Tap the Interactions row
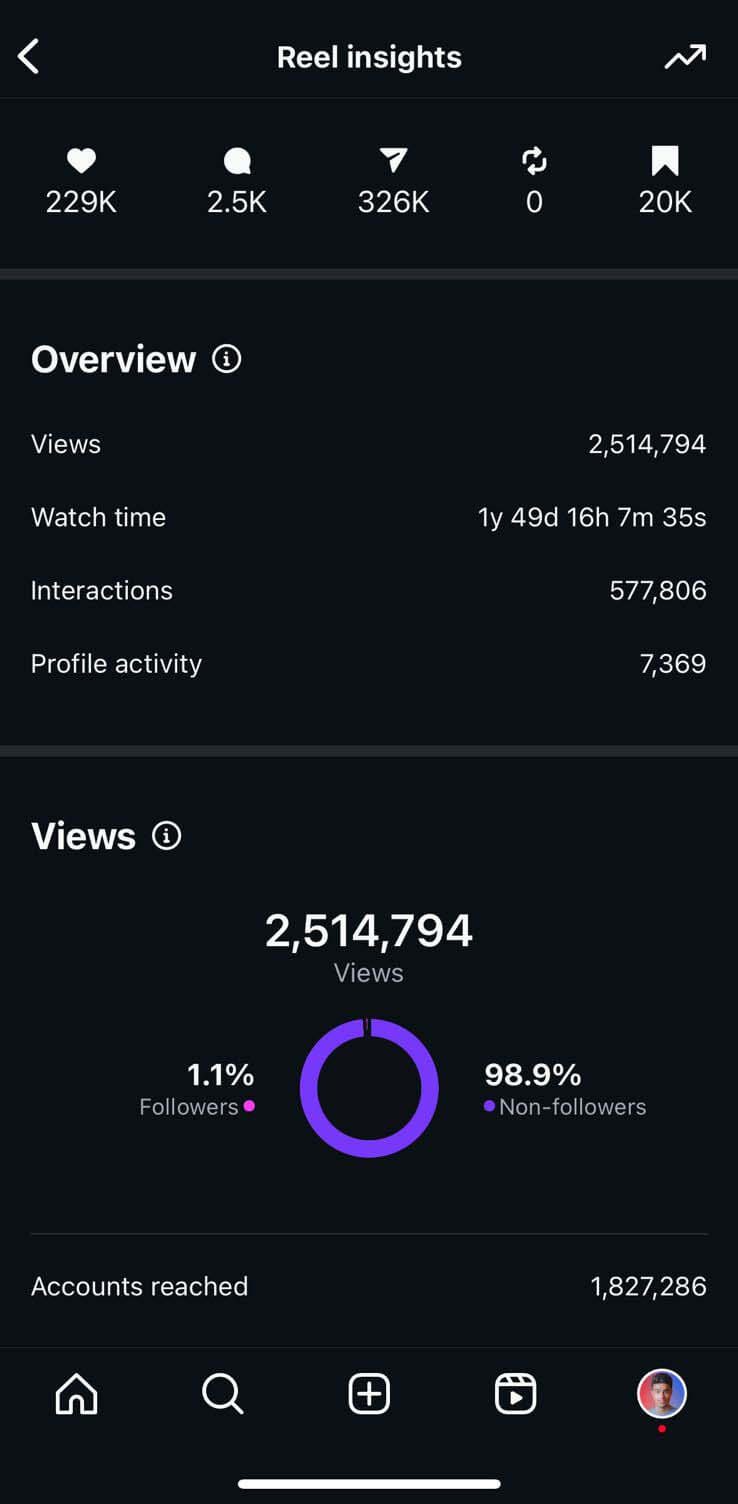Viewport: 738px width, 1504px height. [x=368, y=590]
